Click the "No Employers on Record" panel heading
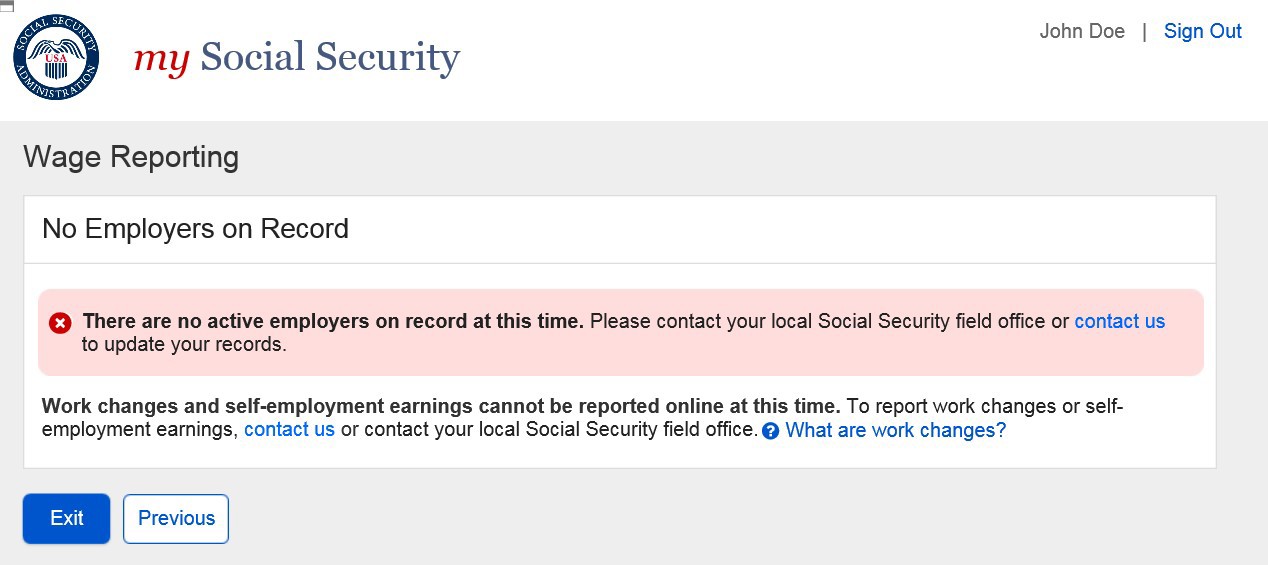Screen dimensions: 1268x565 [x=195, y=229]
